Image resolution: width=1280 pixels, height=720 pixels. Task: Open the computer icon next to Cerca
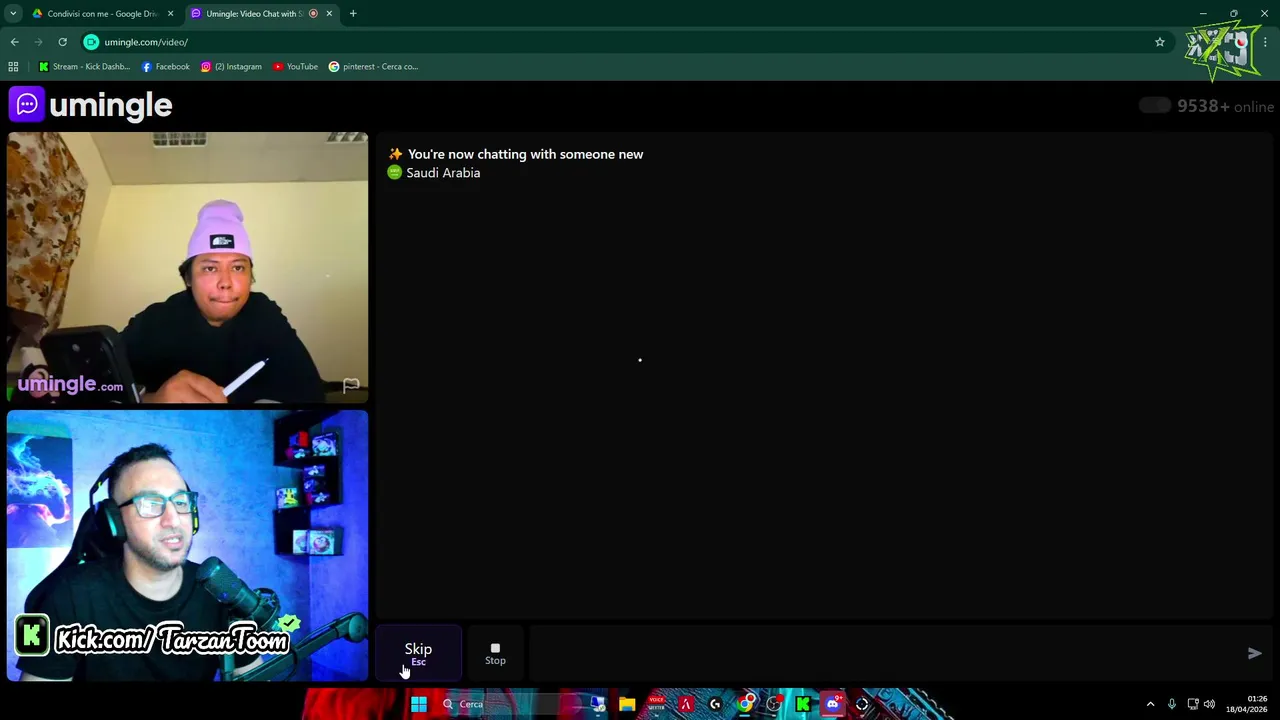point(598,704)
